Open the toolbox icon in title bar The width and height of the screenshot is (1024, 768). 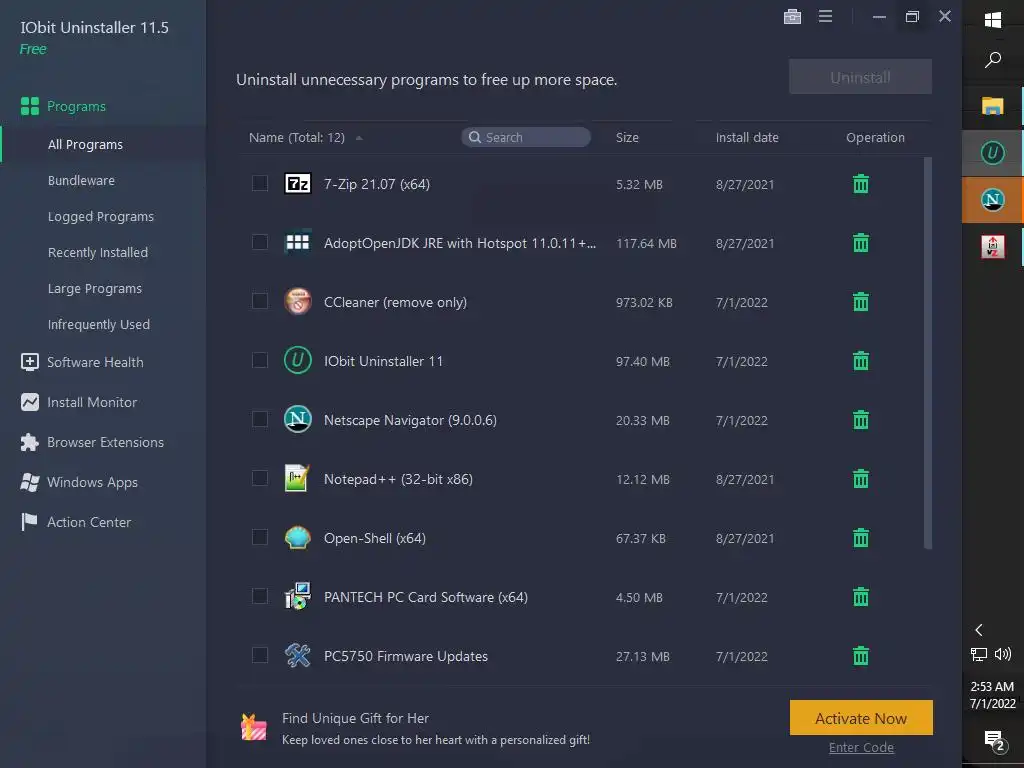point(792,16)
